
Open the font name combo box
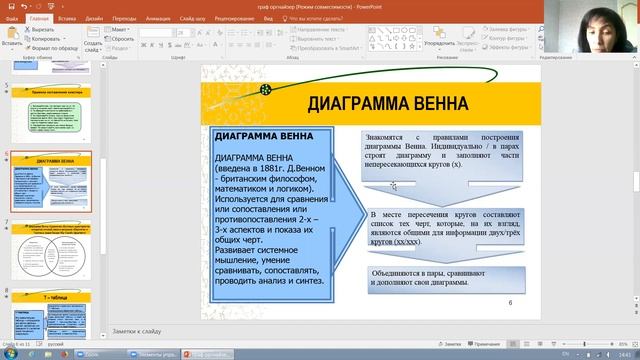click(157, 33)
